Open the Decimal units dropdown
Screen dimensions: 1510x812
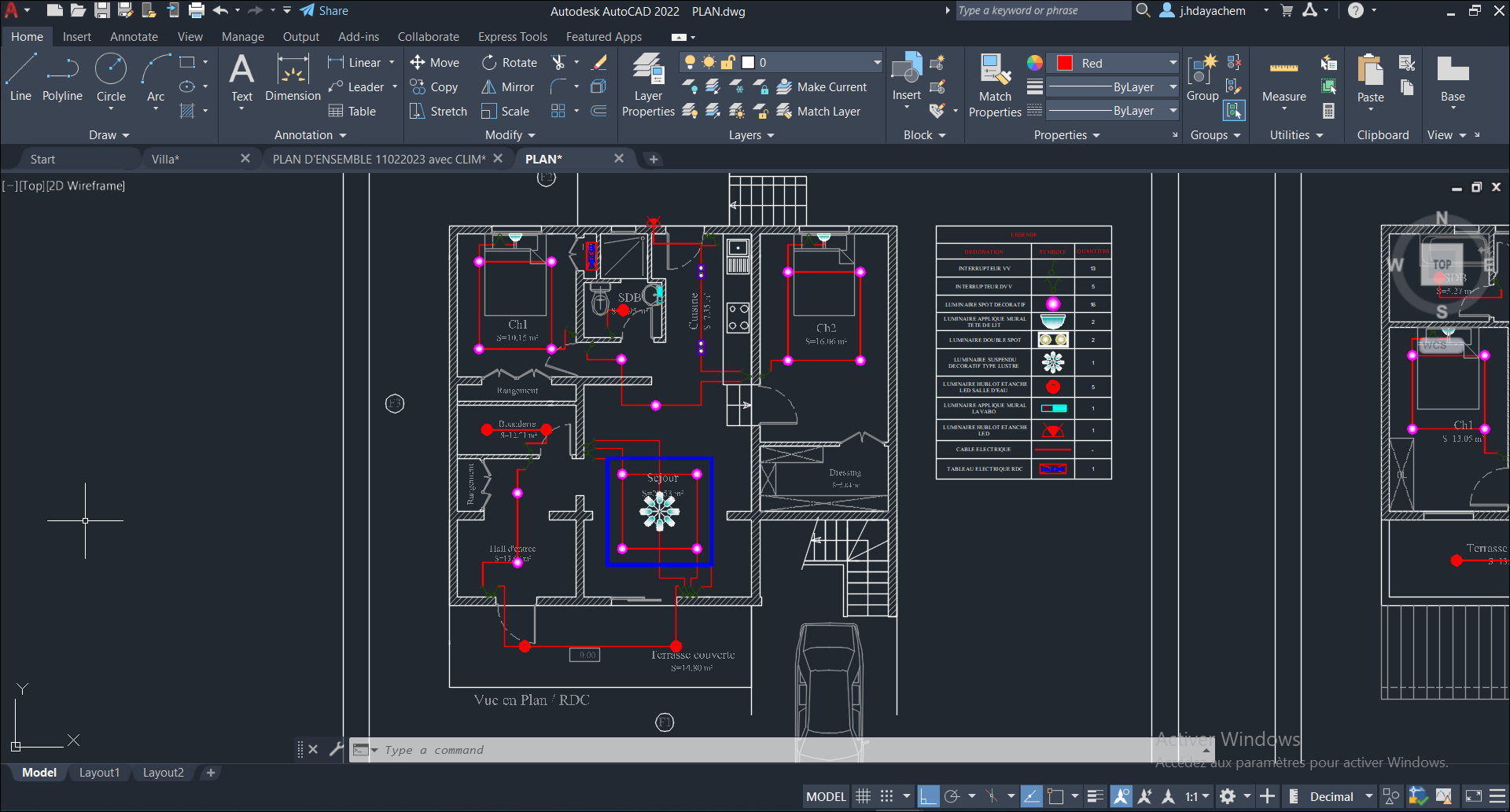pos(1368,796)
